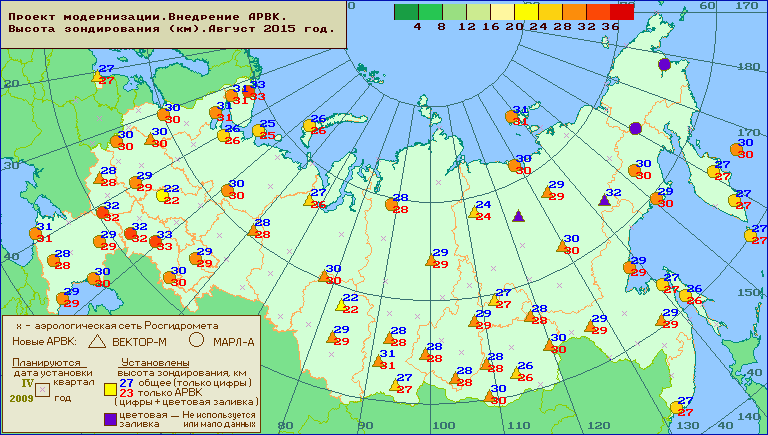The height and width of the screenshot is (435, 768).
Task: Click the 26 circle station on Novaya Zemlya
Action: point(309,125)
